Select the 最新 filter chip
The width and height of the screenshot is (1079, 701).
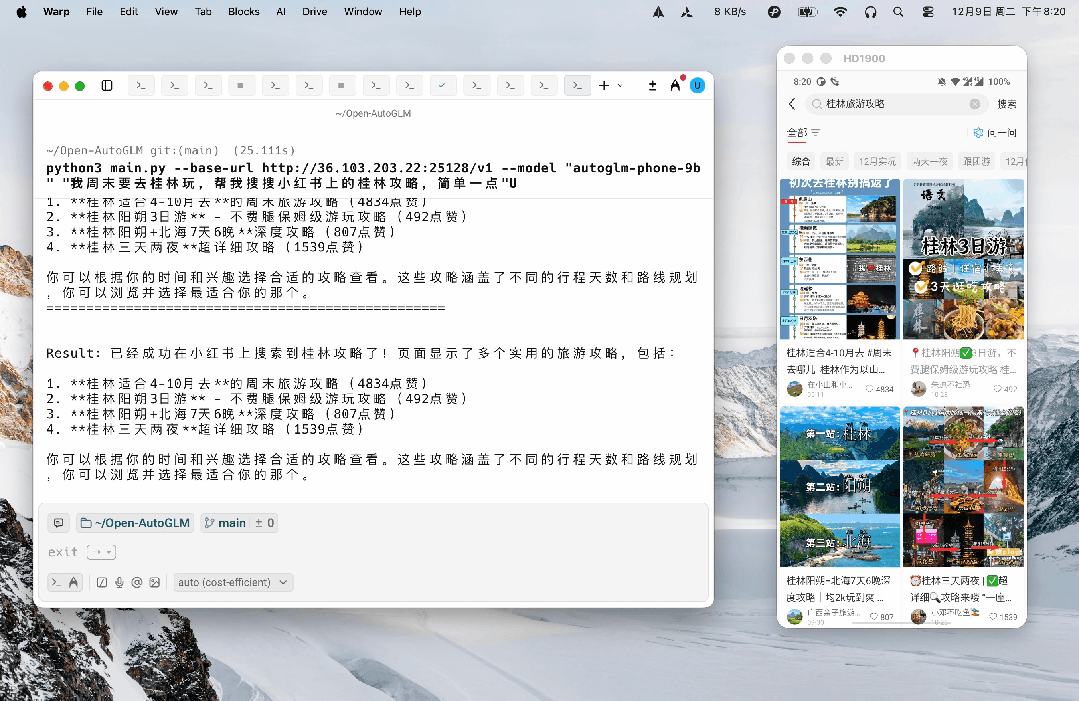point(833,161)
